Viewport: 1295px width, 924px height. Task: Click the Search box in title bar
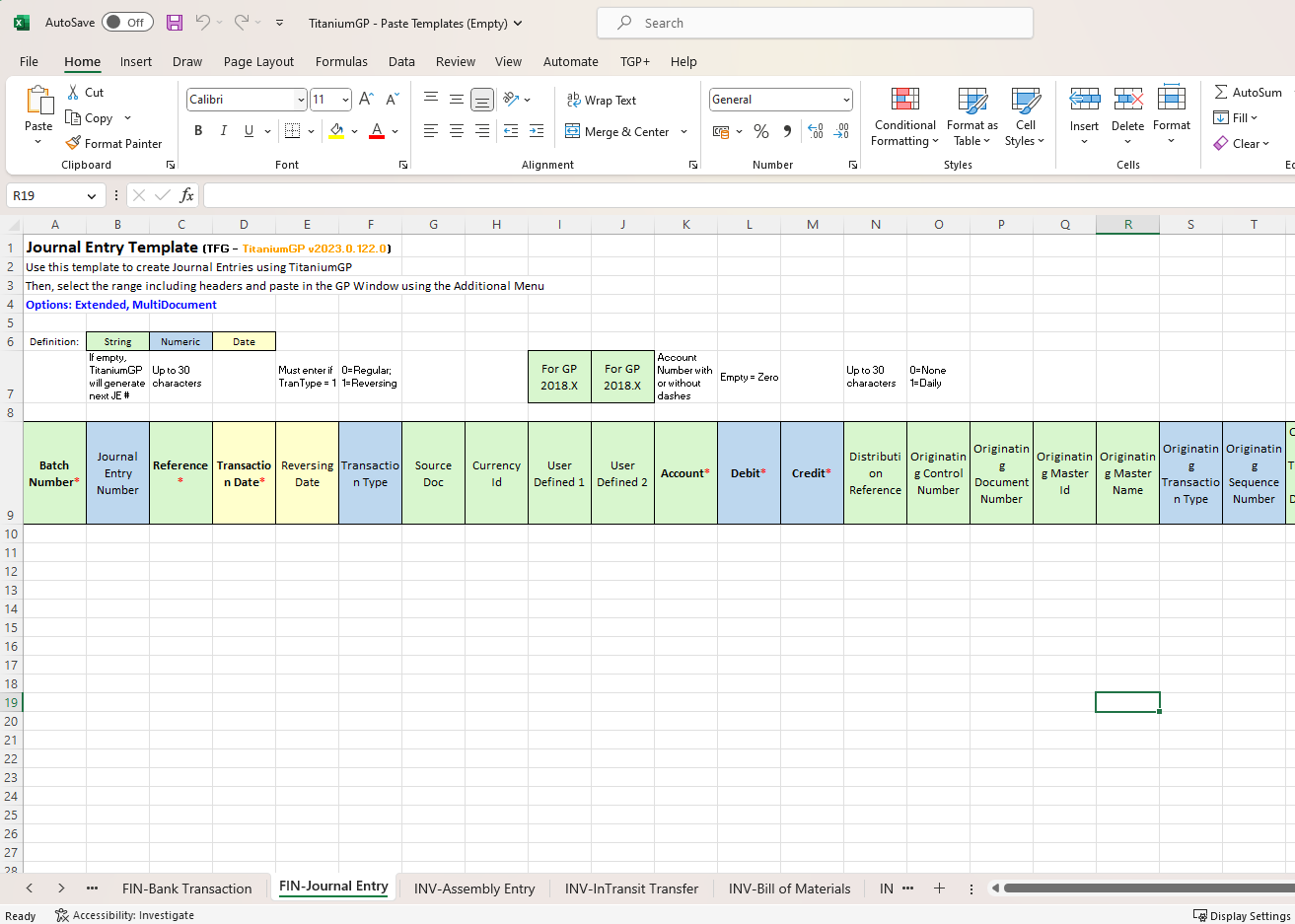point(815,23)
